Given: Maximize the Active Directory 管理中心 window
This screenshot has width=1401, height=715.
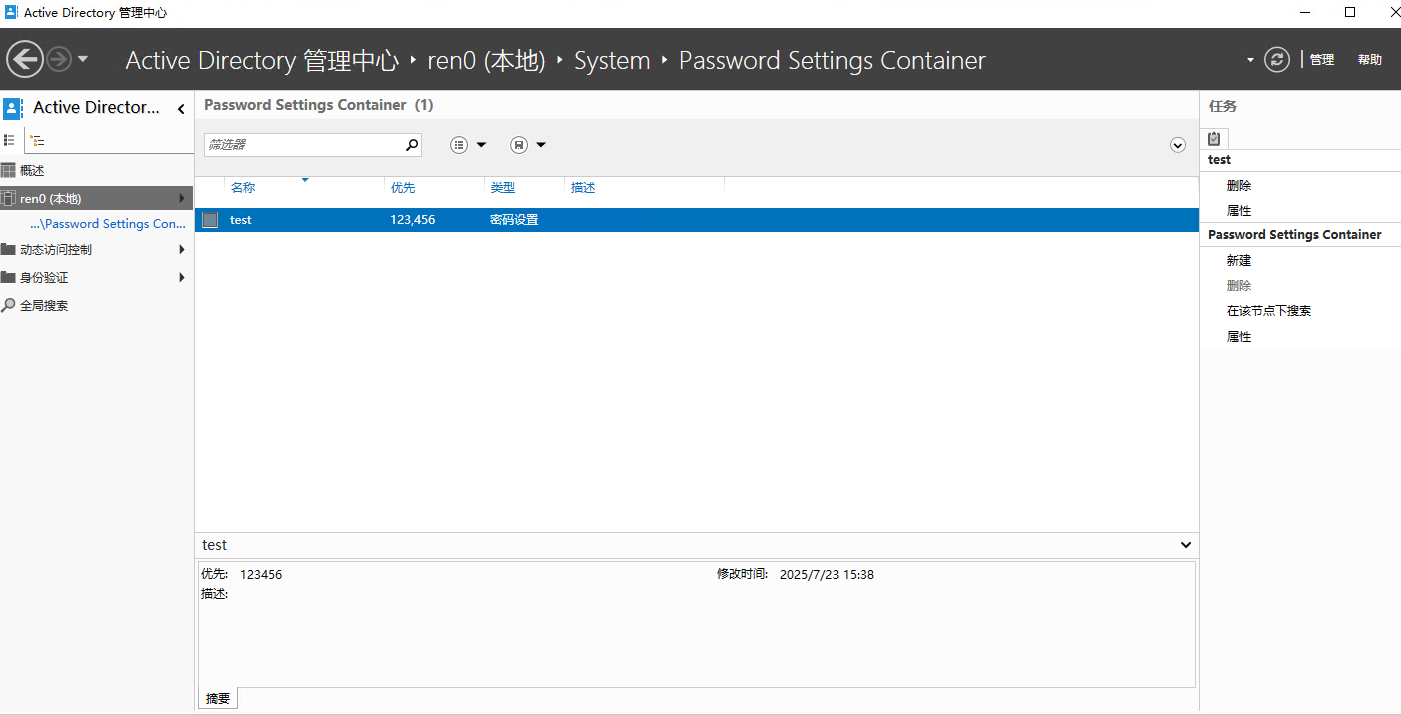Looking at the screenshot, I should point(1350,12).
